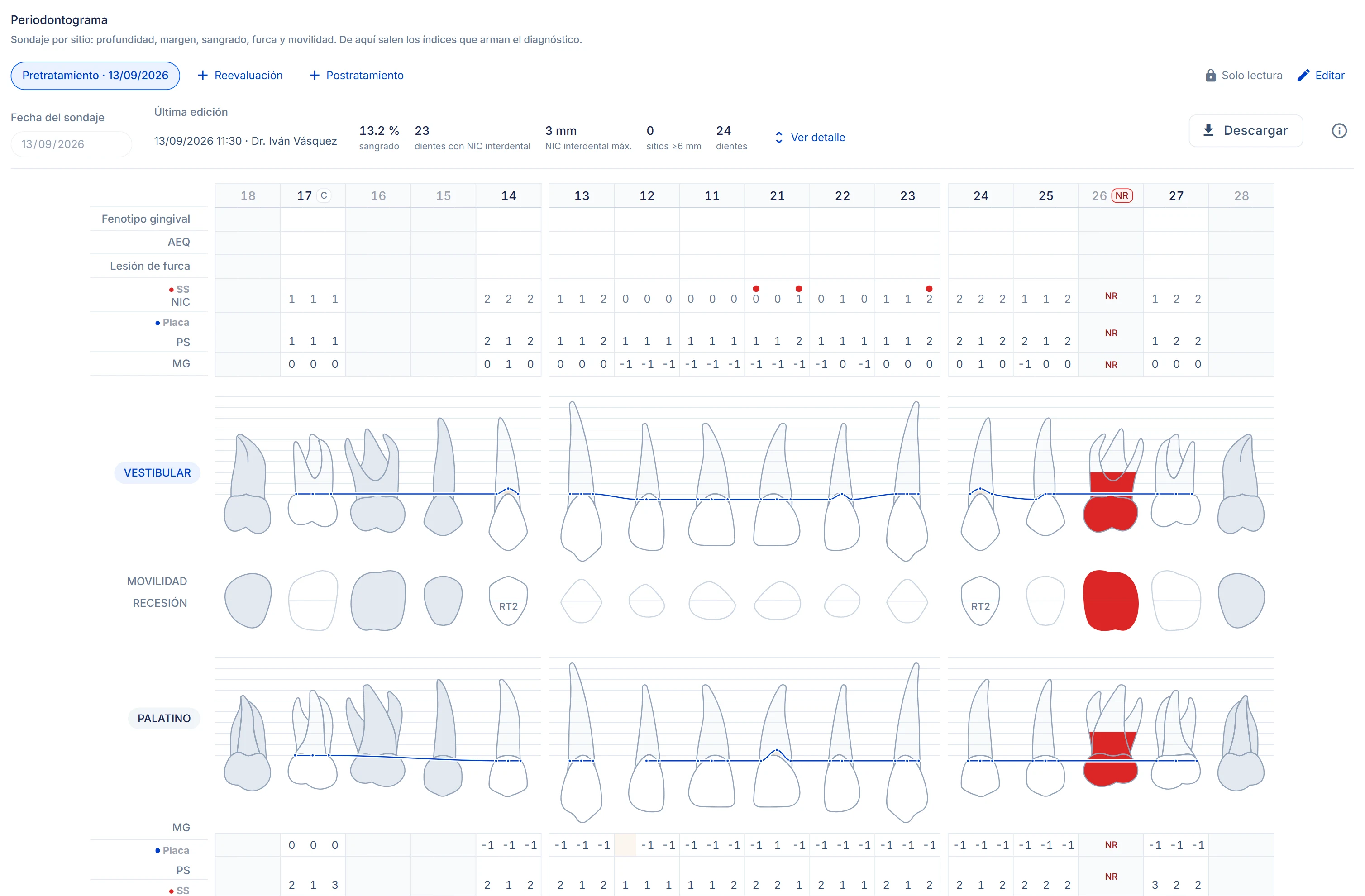Image resolution: width=1365 pixels, height=896 pixels.
Task: Click the Editar button
Action: pyautogui.click(x=1321, y=75)
